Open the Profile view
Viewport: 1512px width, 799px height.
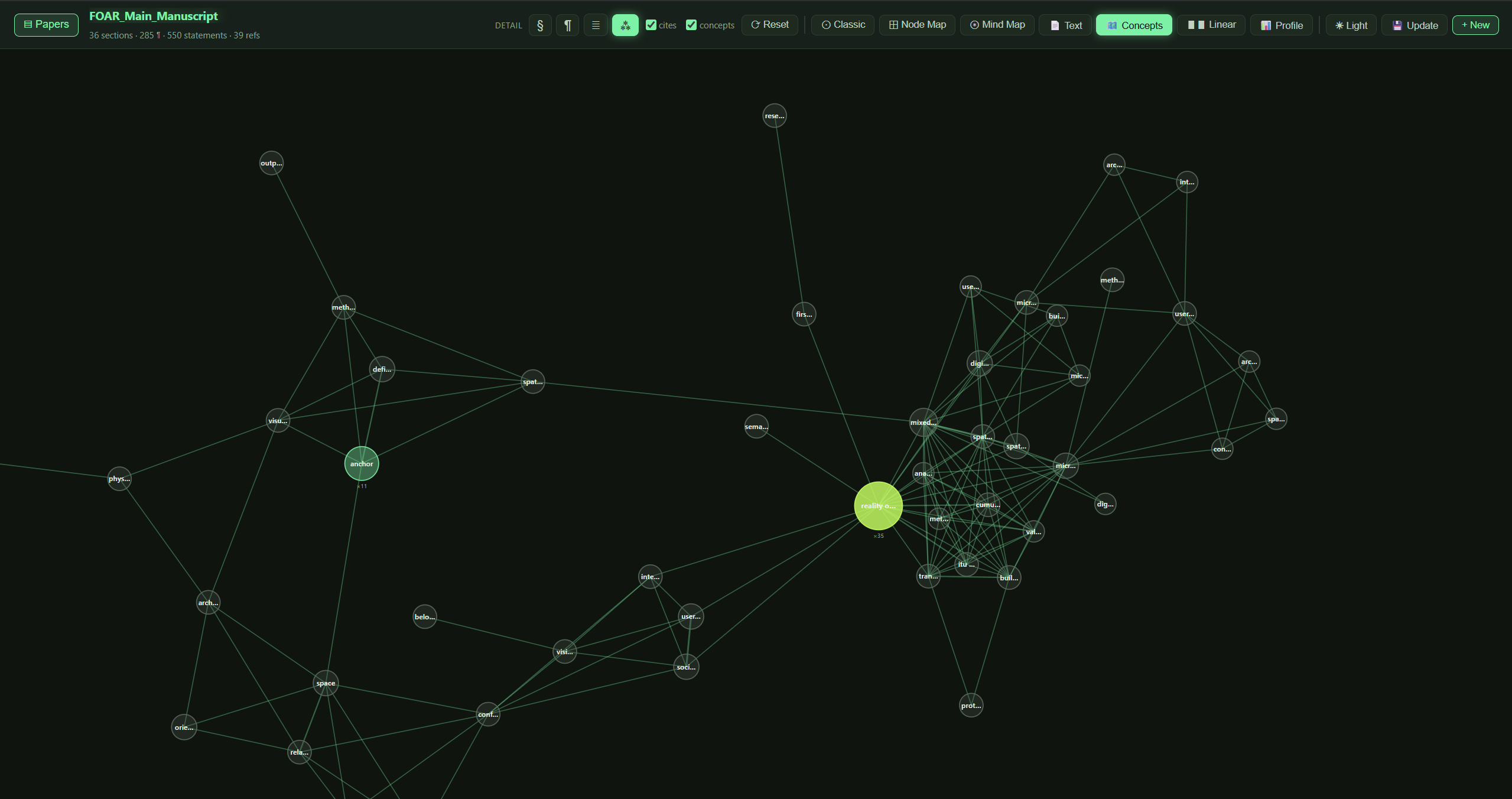(x=1282, y=25)
